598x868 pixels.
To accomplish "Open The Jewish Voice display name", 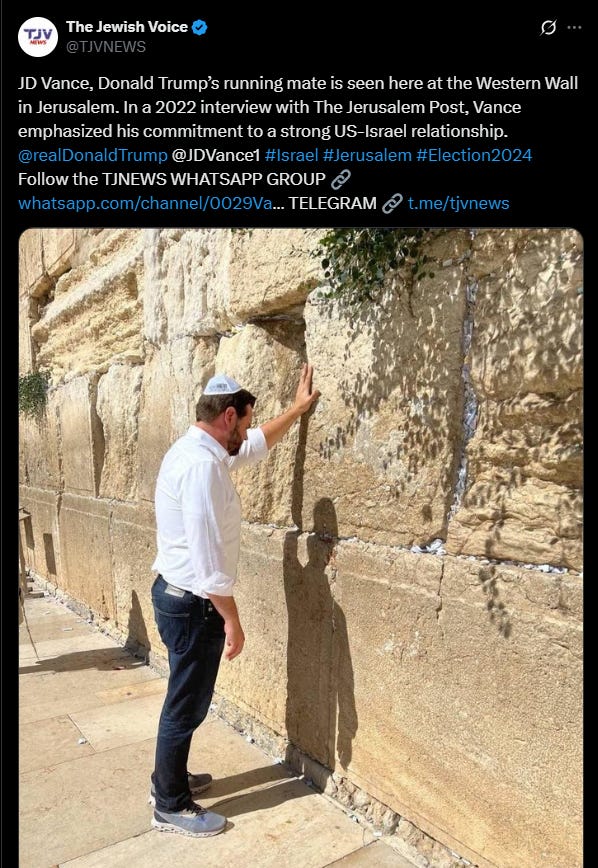I will [x=127, y=27].
